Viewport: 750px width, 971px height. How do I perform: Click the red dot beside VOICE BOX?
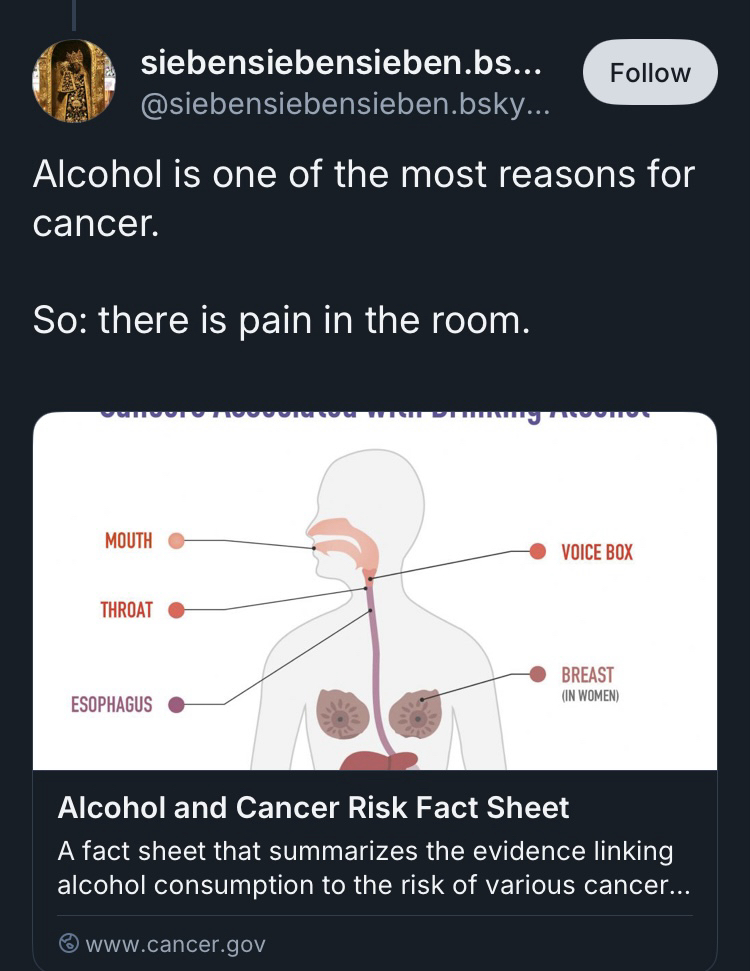pyautogui.click(x=538, y=551)
